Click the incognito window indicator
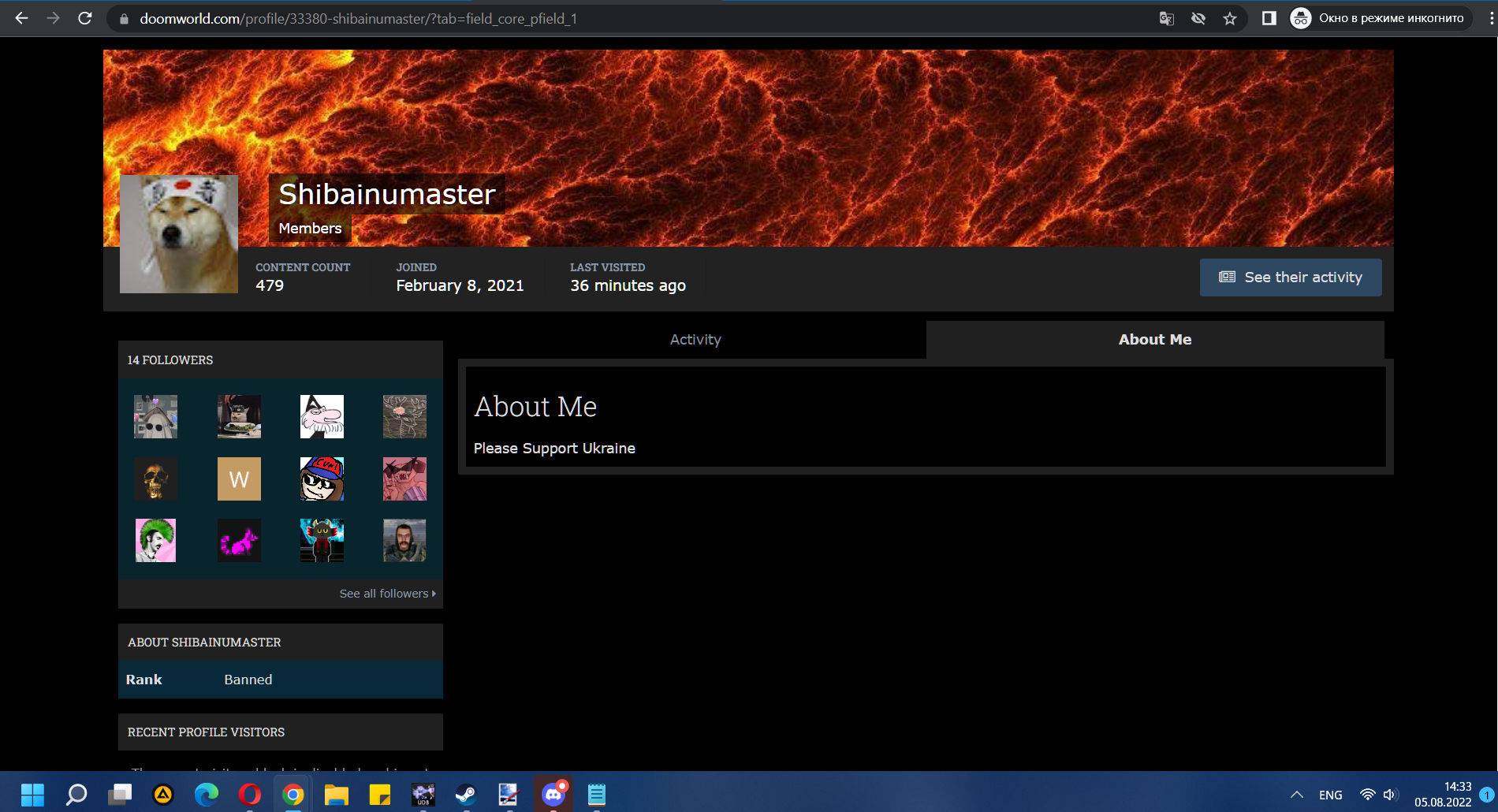1498x812 pixels. tap(1380, 18)
